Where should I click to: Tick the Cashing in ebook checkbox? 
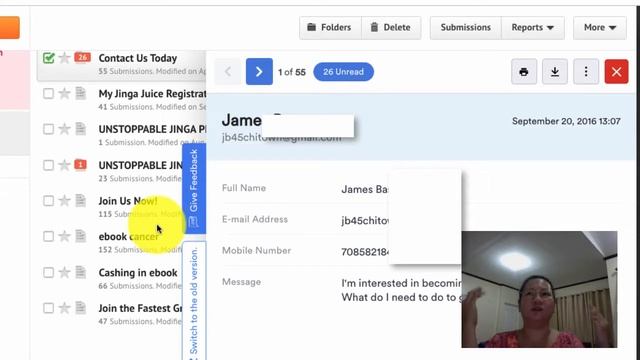48,272
